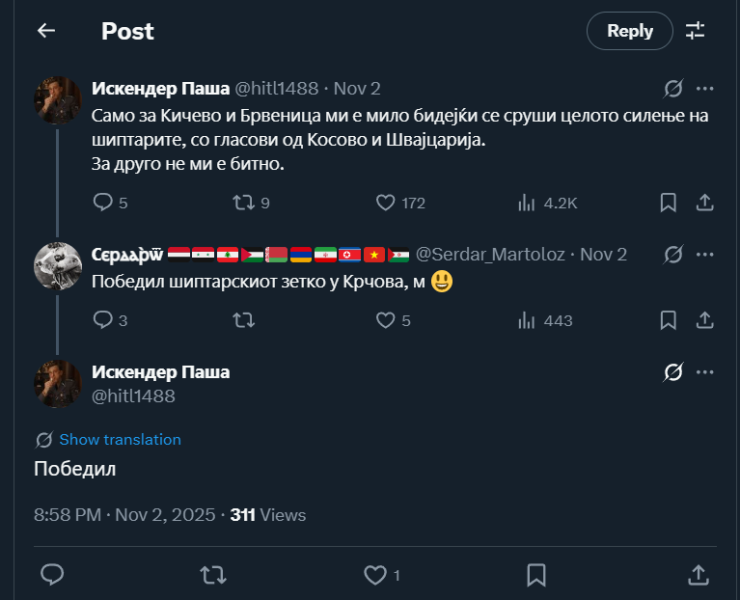This screenshot has height=600, width=740.
Task: Repost the first post with 9 reposts
Action: [x=243, y=202]
